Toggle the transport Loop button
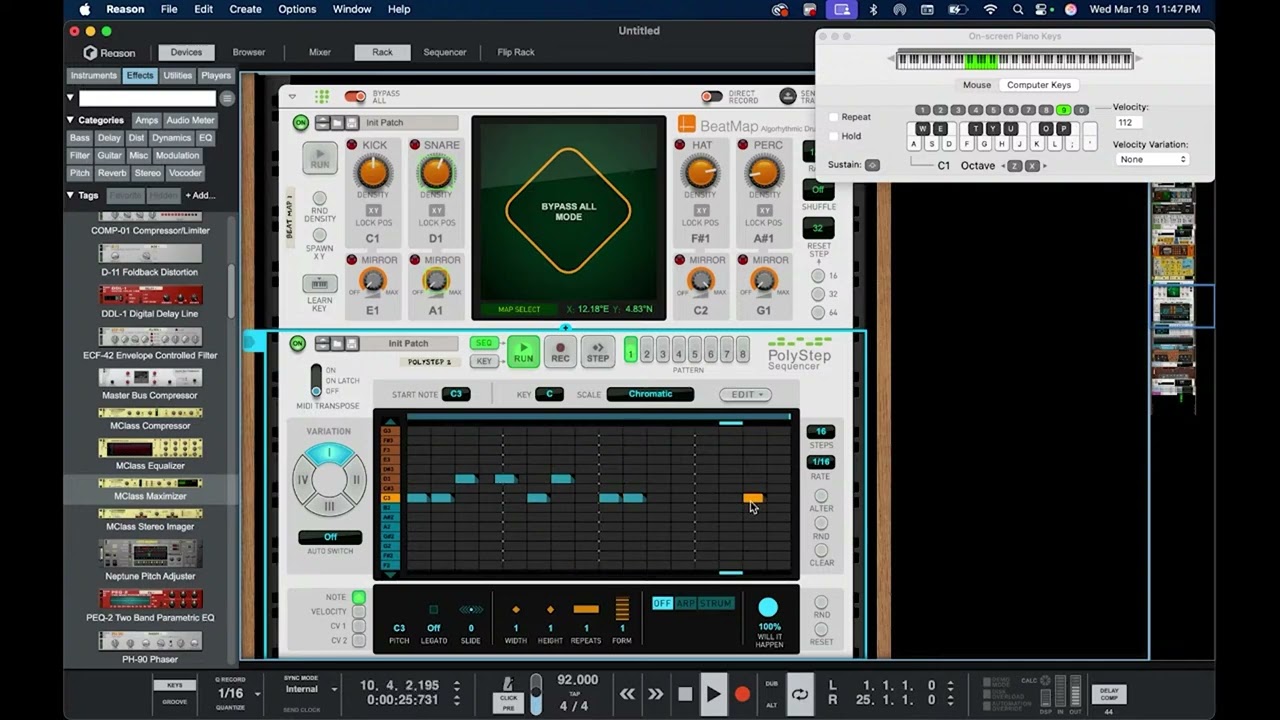 click(800, 693)
